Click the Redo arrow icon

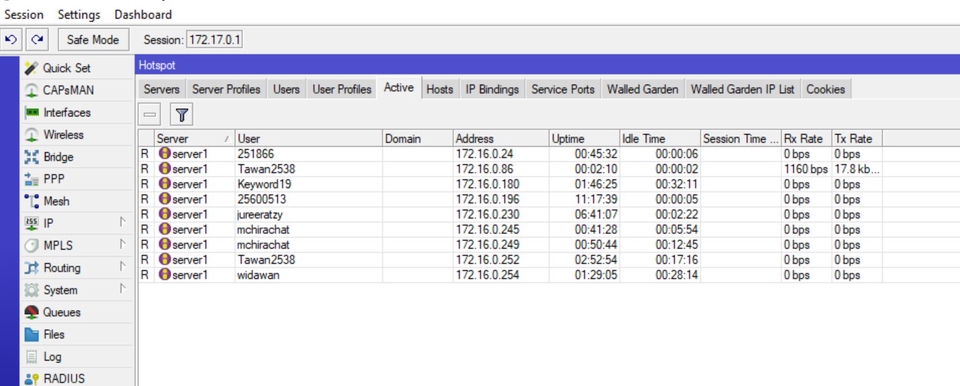pos(37,40)
